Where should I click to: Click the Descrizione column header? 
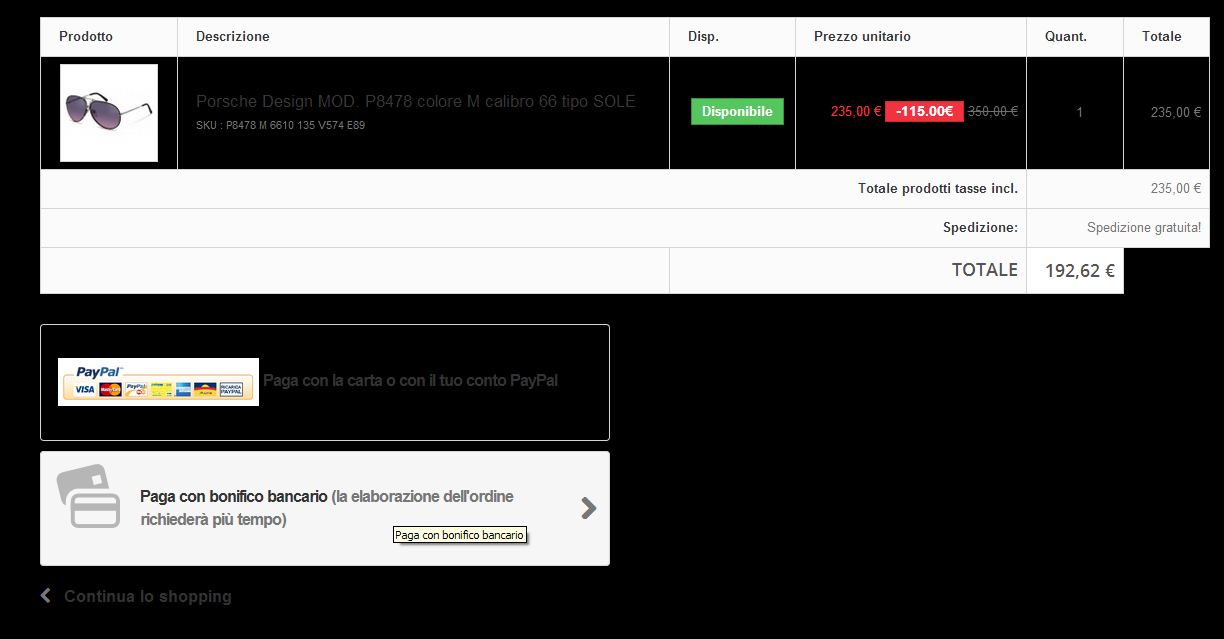click(x=233, y=37)
